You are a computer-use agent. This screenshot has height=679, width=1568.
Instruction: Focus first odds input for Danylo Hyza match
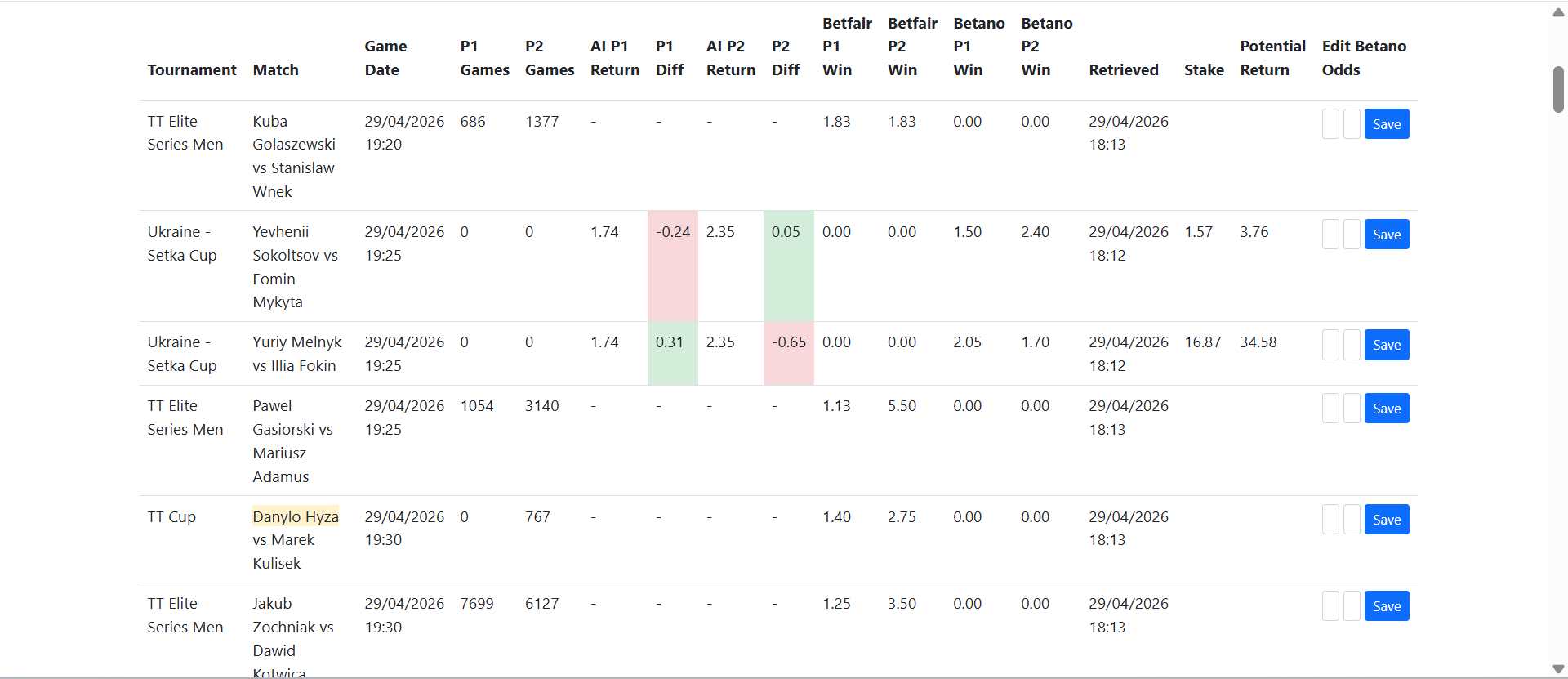click(1330, 520)
